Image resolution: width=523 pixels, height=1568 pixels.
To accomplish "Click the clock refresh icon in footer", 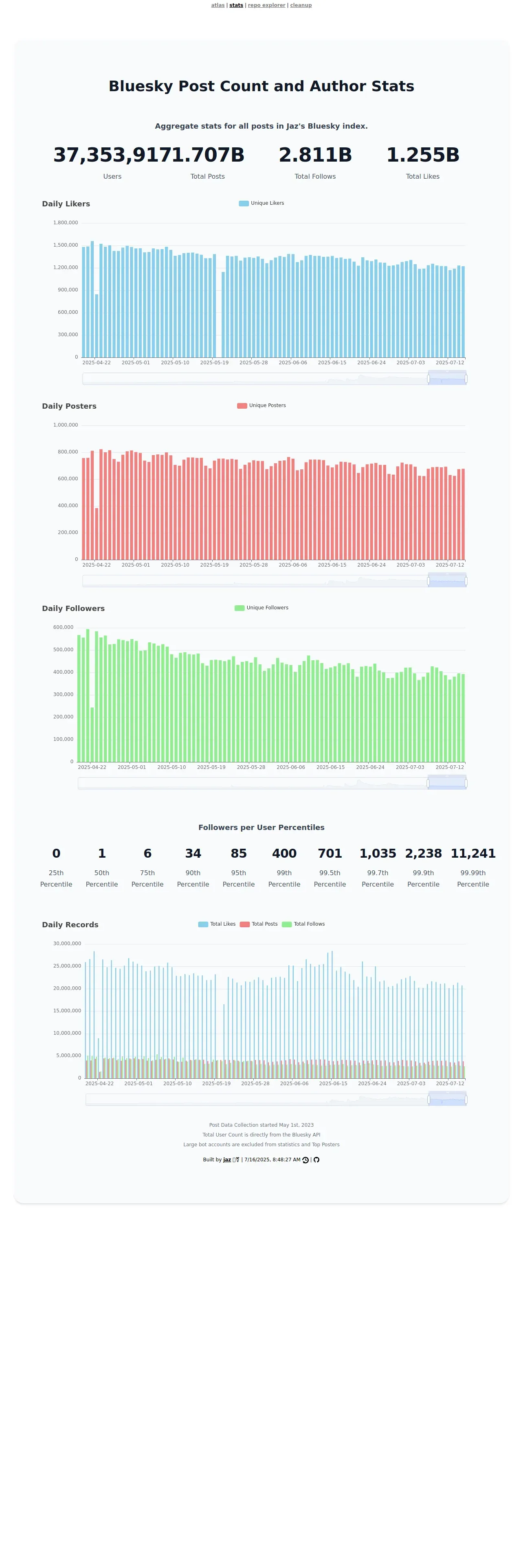I will (x=305, y=1160).
